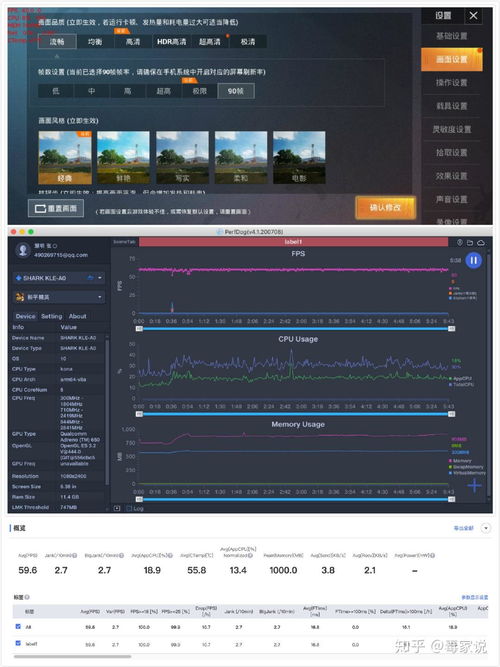Uncheck the All row checkbox in report table
The height and width of the screenshot is (667, 500).
tap(18, 627)
